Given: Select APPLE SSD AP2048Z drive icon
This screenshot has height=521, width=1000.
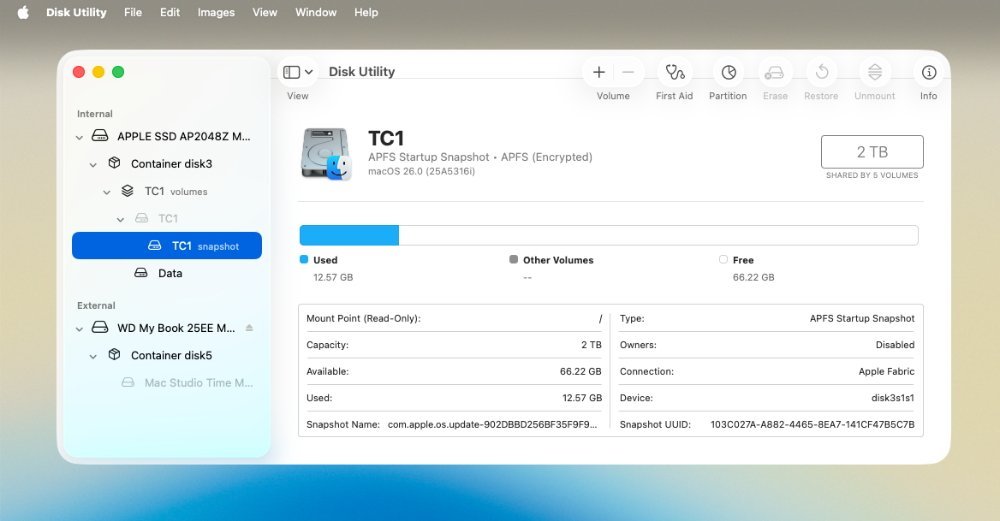Looking at the screenshot, I should click(100, 135).
